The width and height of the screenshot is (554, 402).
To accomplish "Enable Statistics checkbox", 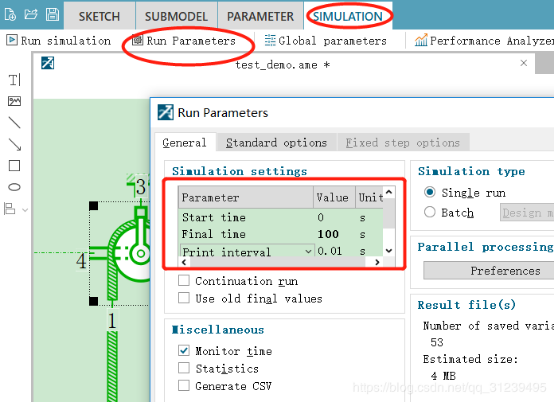I will [184, 368].
